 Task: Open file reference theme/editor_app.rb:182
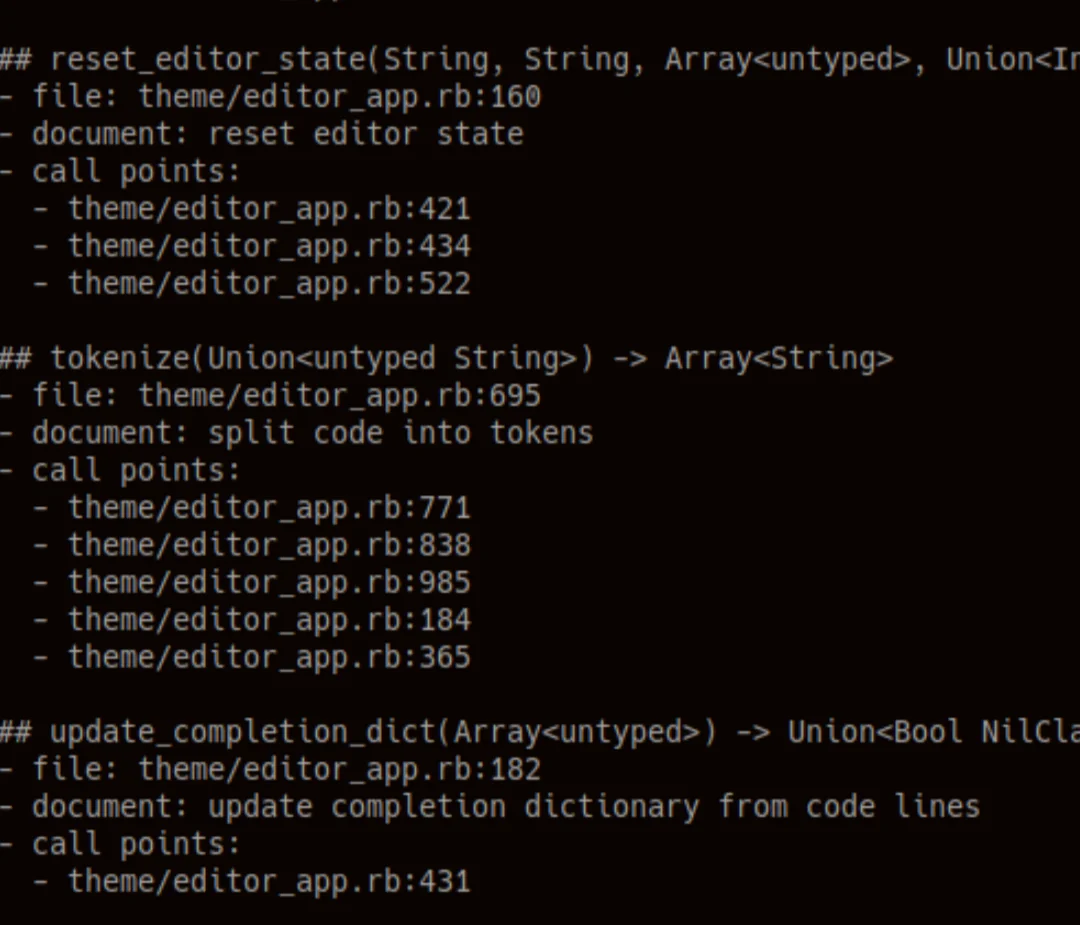click(339, 769)
